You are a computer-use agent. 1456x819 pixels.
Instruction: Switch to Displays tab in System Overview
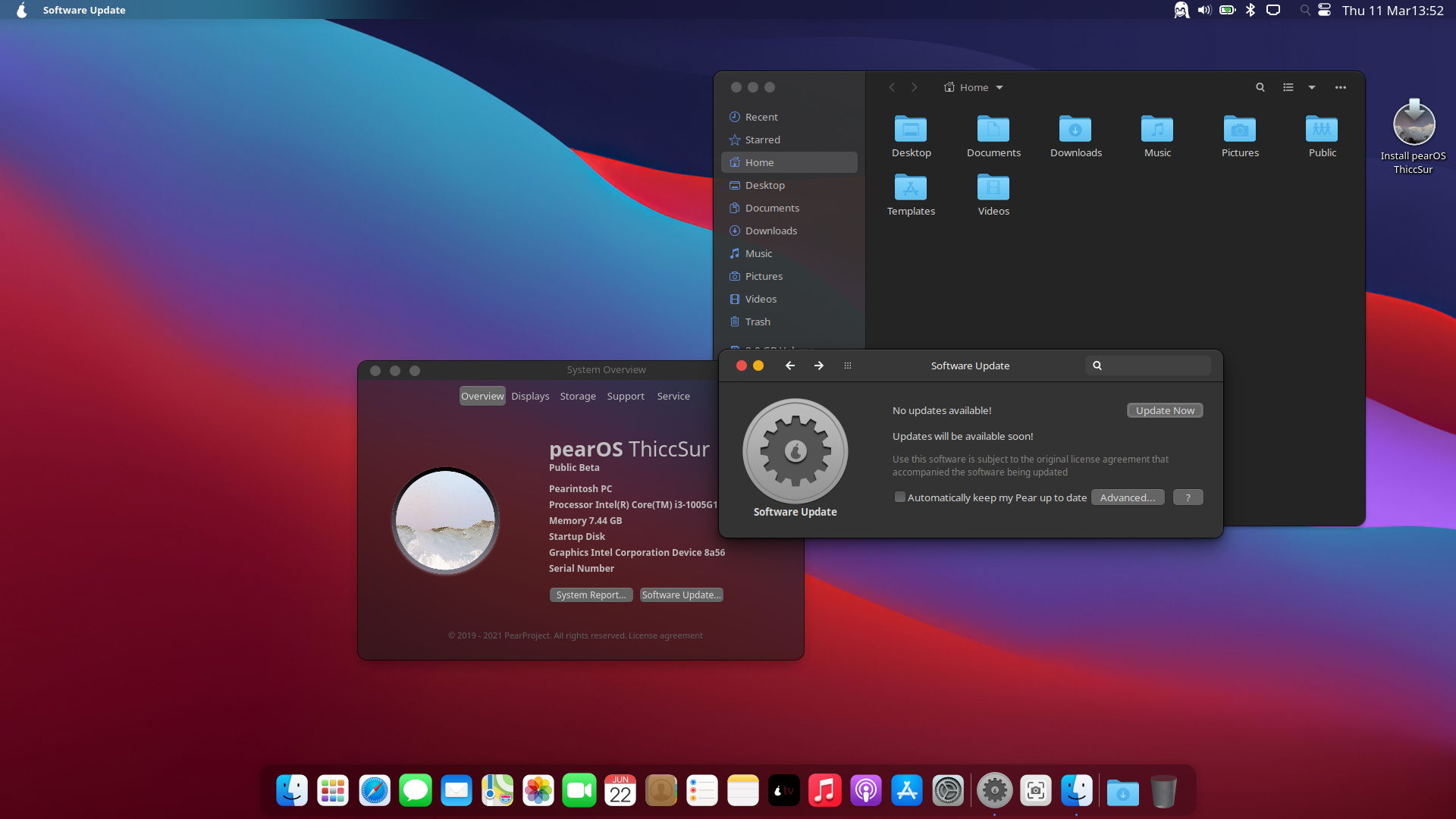(530, 396)
